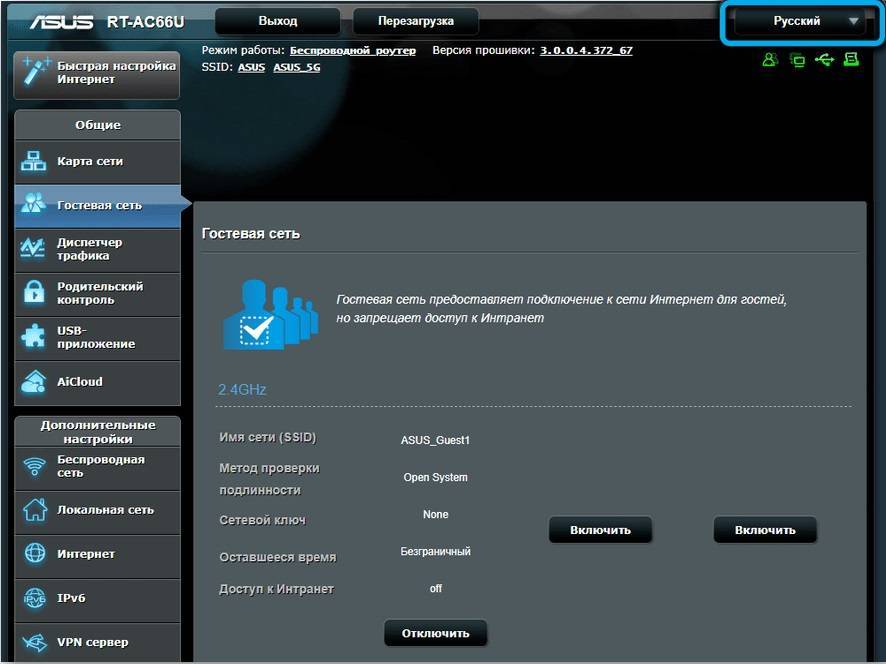The image size is (886, 664).
Task: Click the arrow on the language selector
Action: (853, 21)
